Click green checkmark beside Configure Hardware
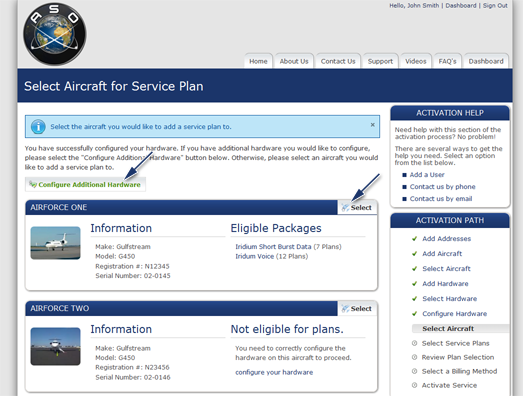Image resolution: width=523 pixels, height=396 pixels. (x=415, y=314)
